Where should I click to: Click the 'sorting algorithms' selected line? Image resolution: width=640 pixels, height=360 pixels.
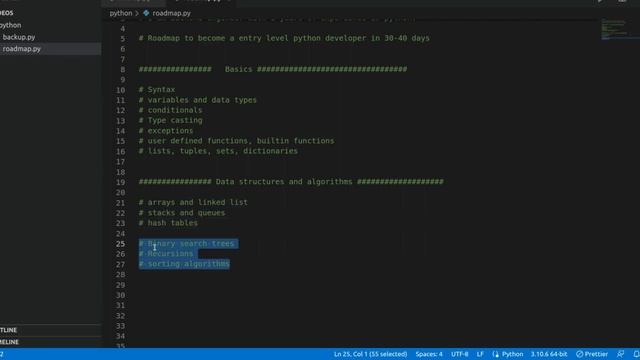pyautogui.click(x=184, y=264)
